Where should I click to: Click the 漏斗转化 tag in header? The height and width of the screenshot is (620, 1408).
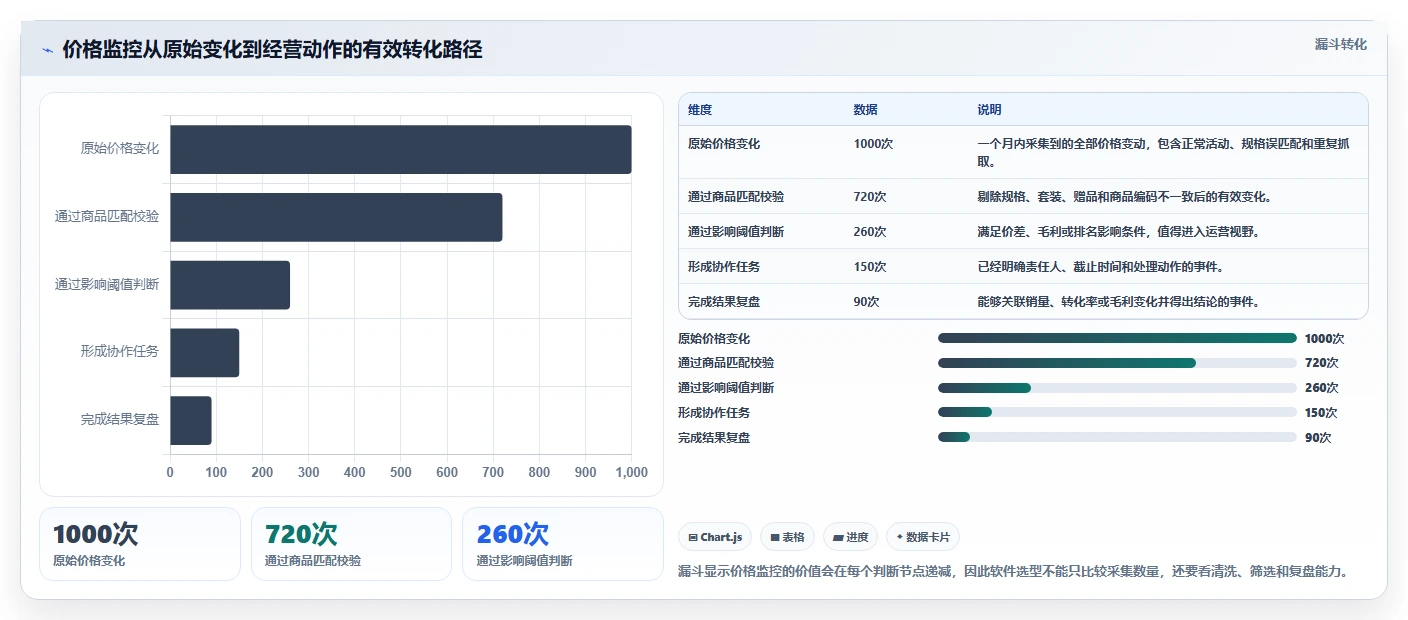(x=1340, y=44)
